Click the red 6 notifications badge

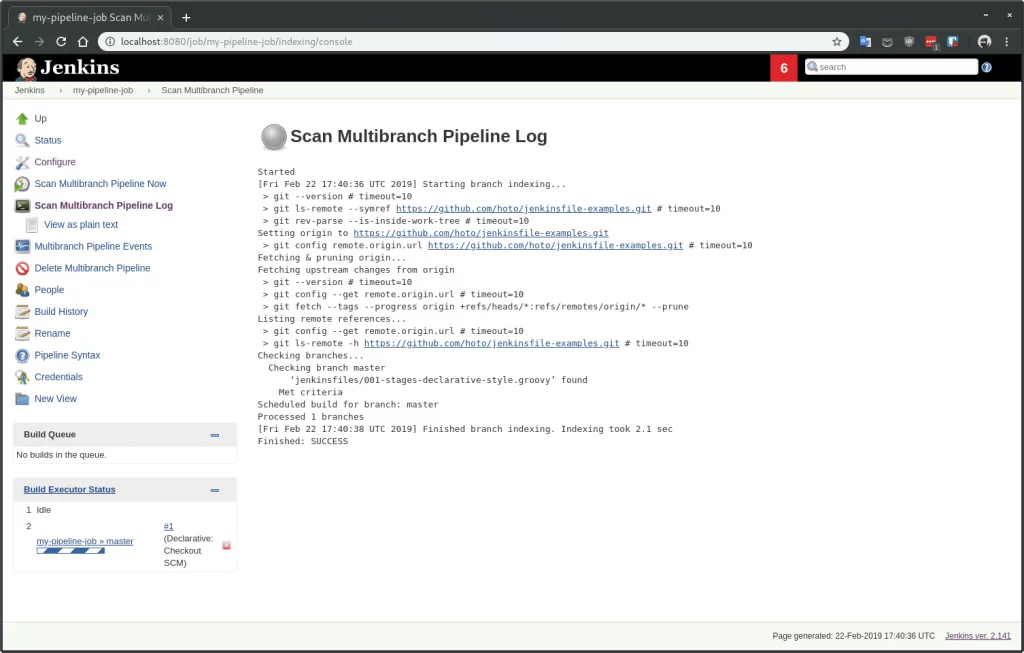pyautogui.click(x=784, y=68)
